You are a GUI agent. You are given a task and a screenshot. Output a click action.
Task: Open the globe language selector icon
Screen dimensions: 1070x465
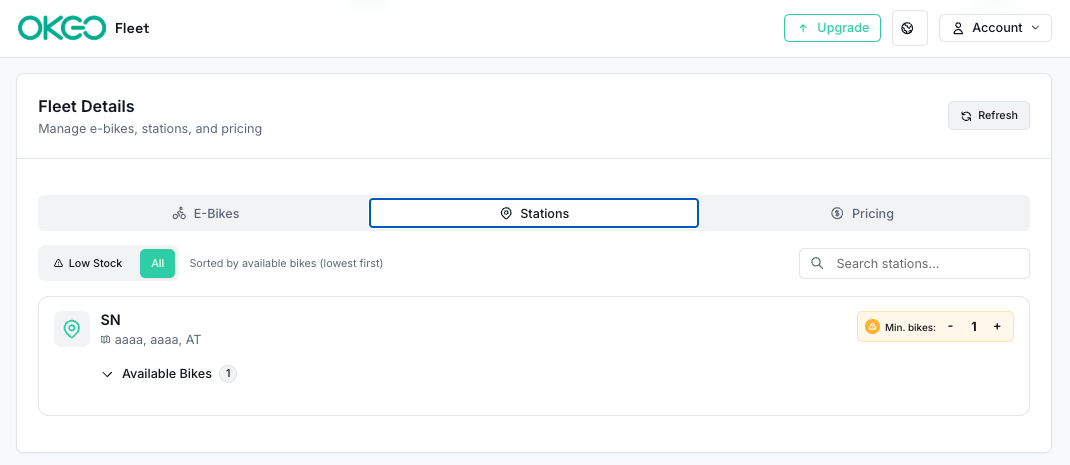(910, 28)
